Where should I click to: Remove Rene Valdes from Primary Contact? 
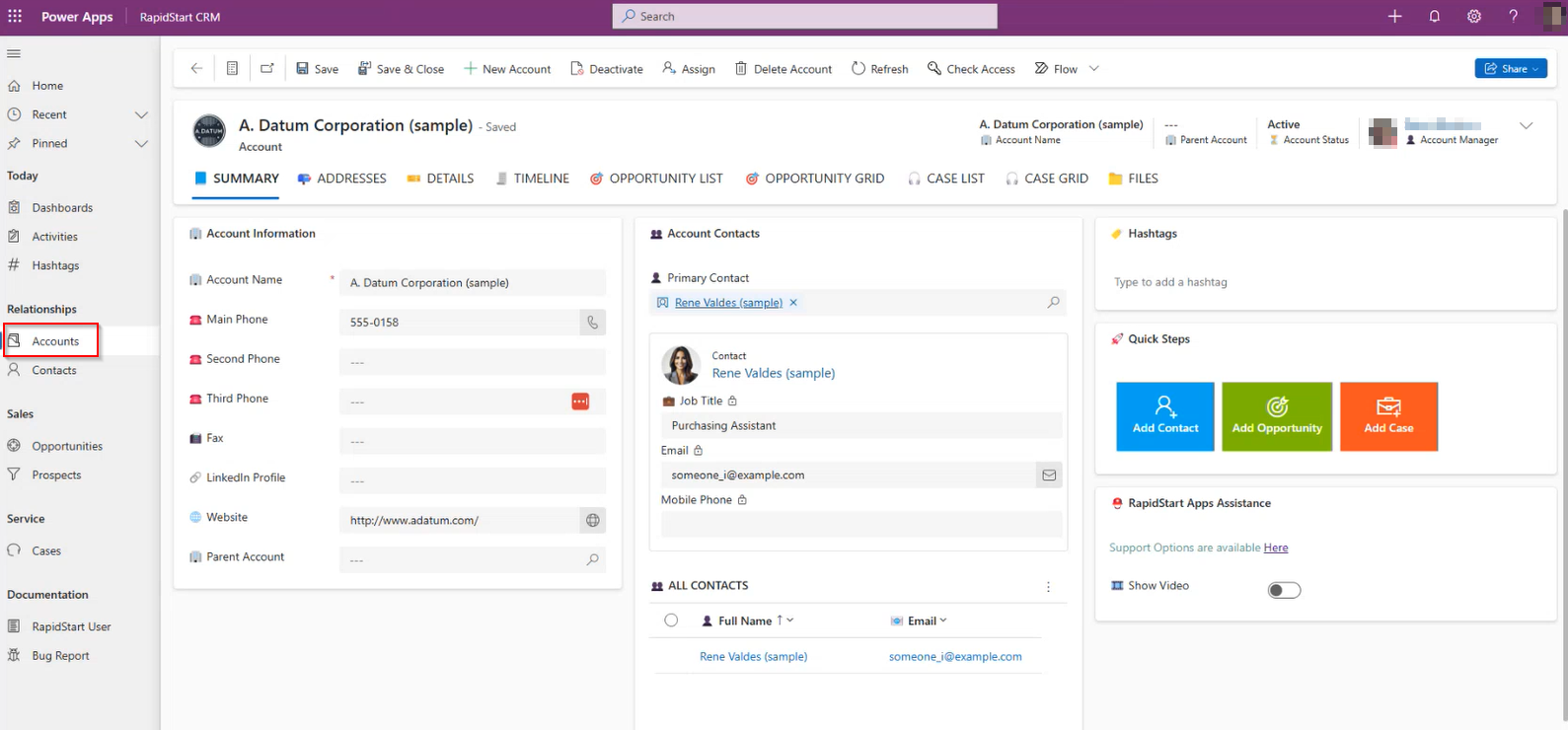tap(793, 303)
